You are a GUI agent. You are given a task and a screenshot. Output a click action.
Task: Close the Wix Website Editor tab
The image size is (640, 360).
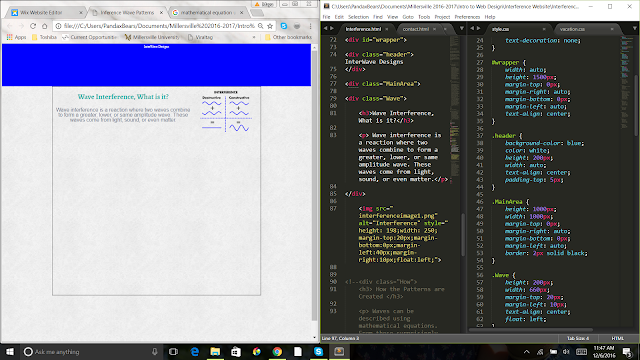click(80, 13)
